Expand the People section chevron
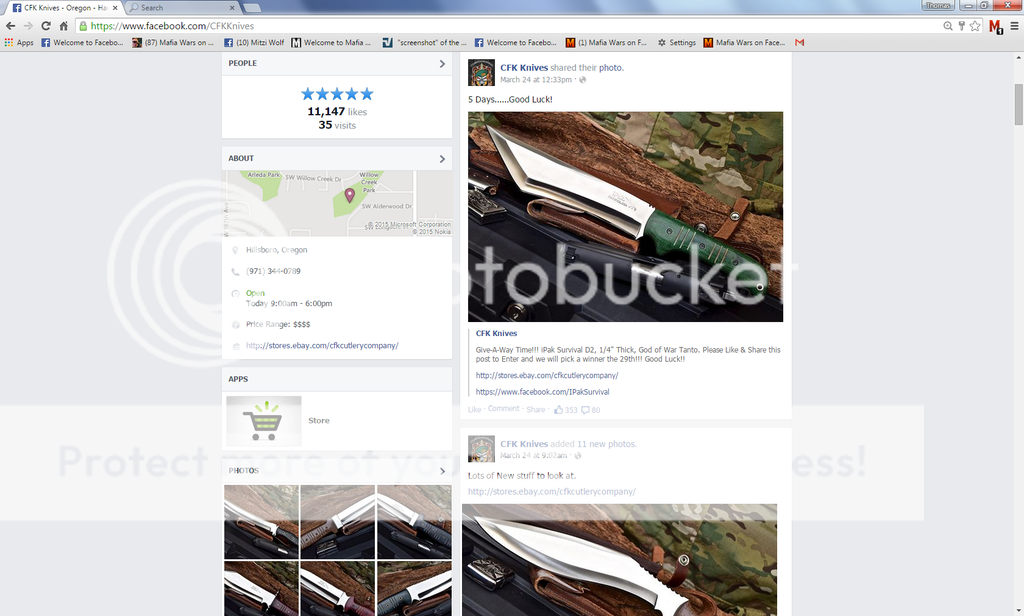The width and height of the screenshot is (1024, 616). pyautogui.click(x=442, y=64)
